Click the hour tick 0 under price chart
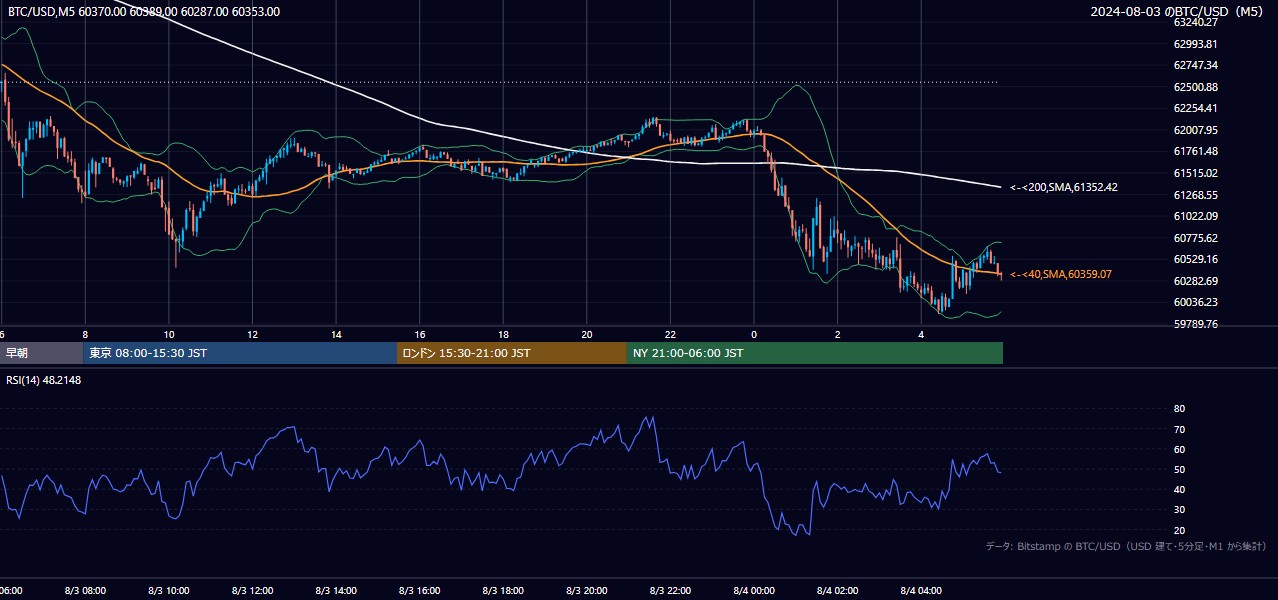 pyautogui.click(x=754, y=334)
